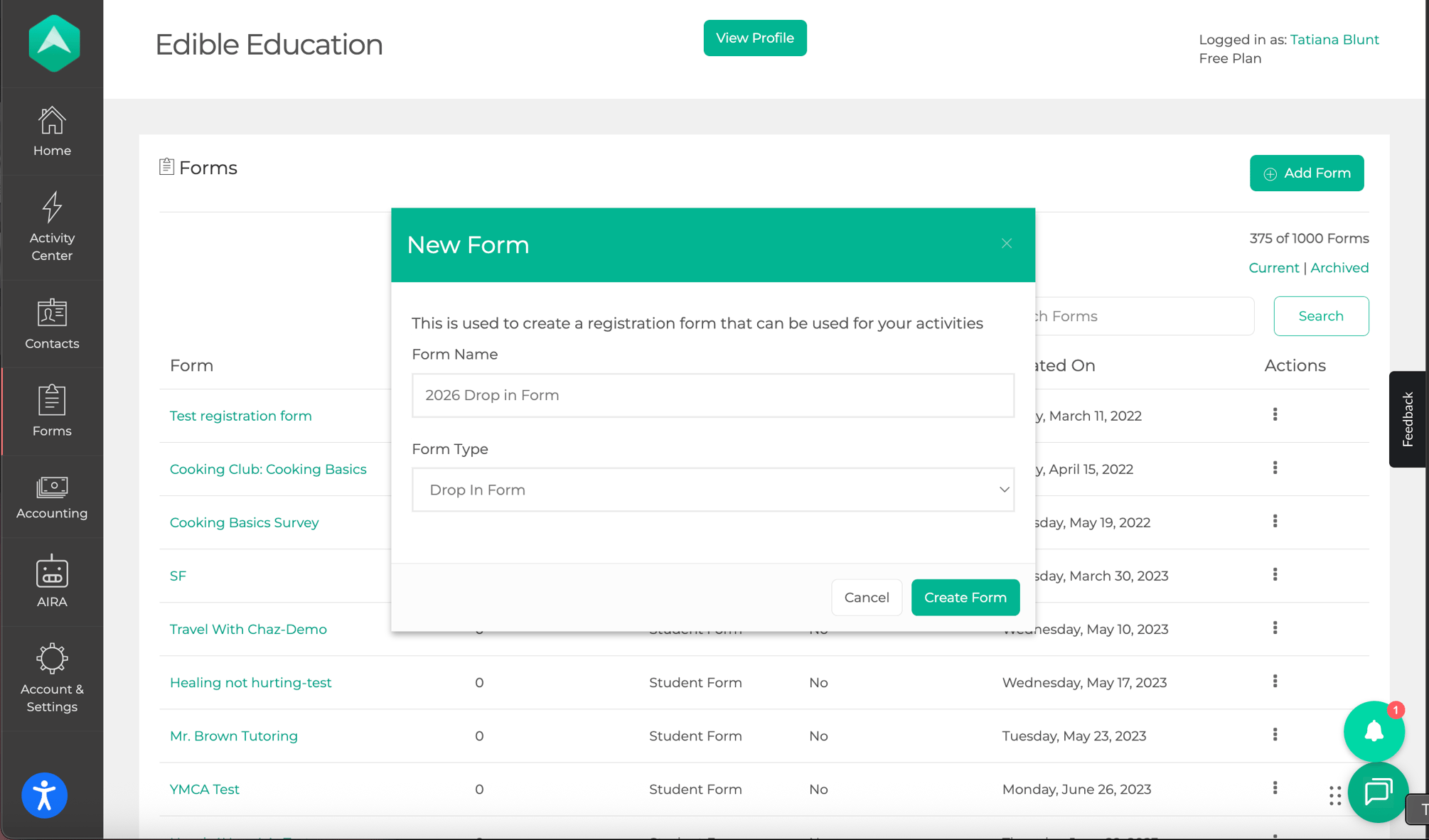Expand the Form Type dropdown
The width and height of the screenshot is (1429, 840).
(712, 490)
